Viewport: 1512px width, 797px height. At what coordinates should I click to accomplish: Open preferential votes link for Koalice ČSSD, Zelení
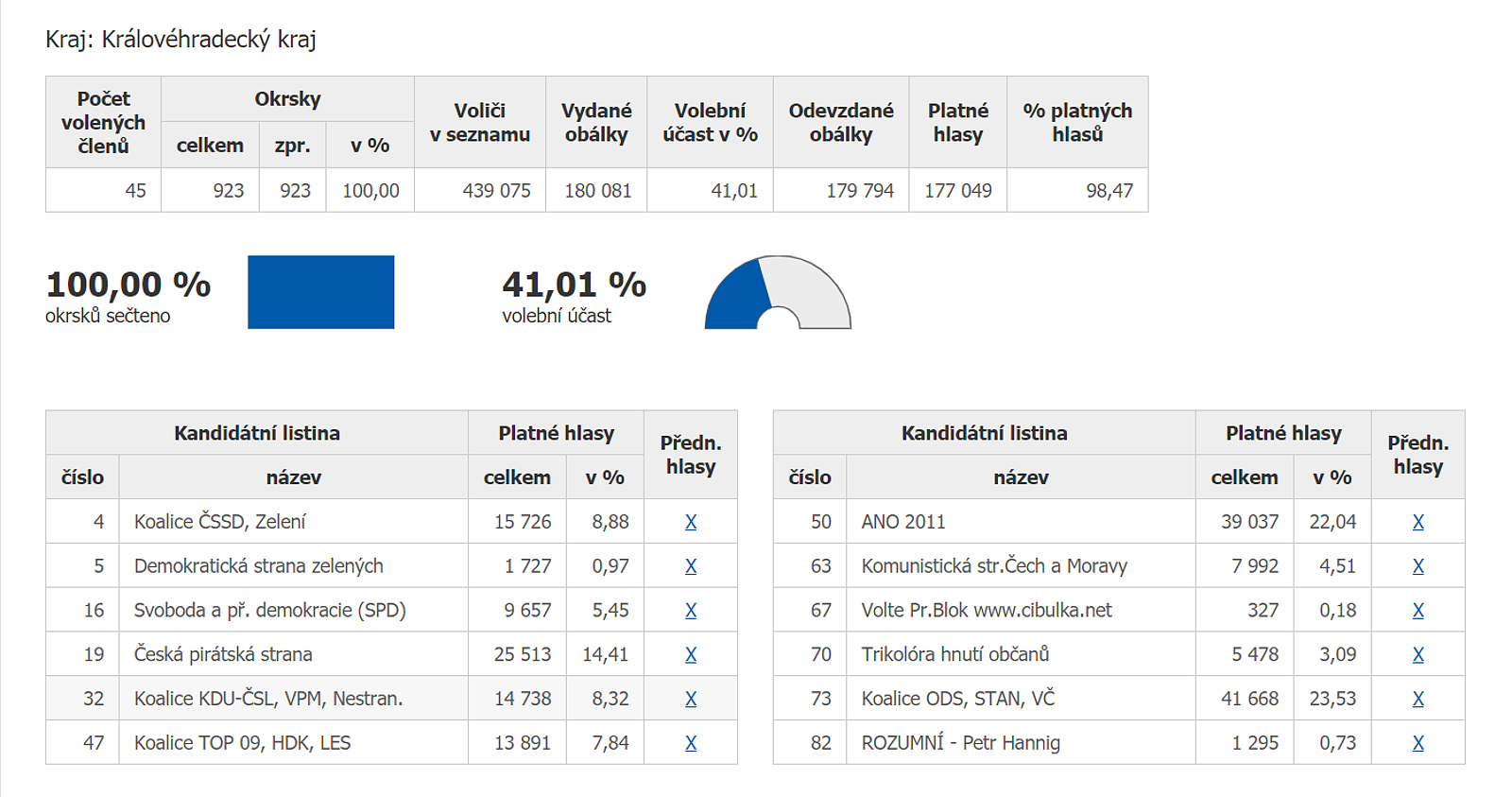[x=691, y=522]
